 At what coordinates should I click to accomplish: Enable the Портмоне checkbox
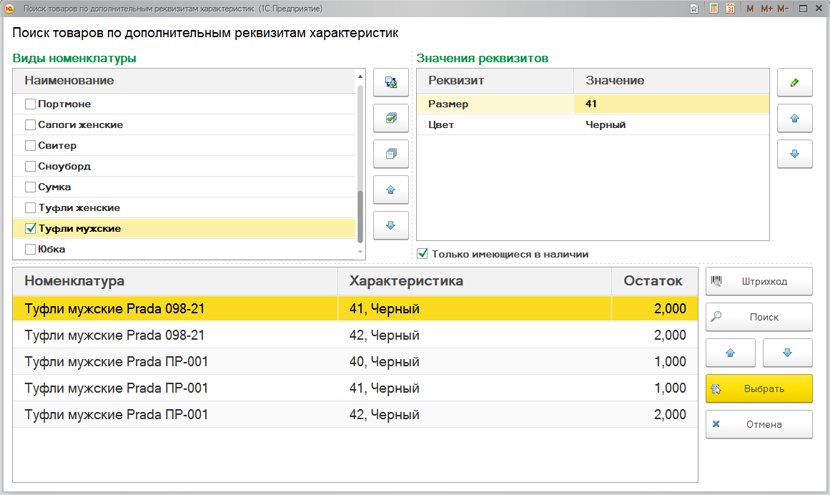click(x=30, y=104)
